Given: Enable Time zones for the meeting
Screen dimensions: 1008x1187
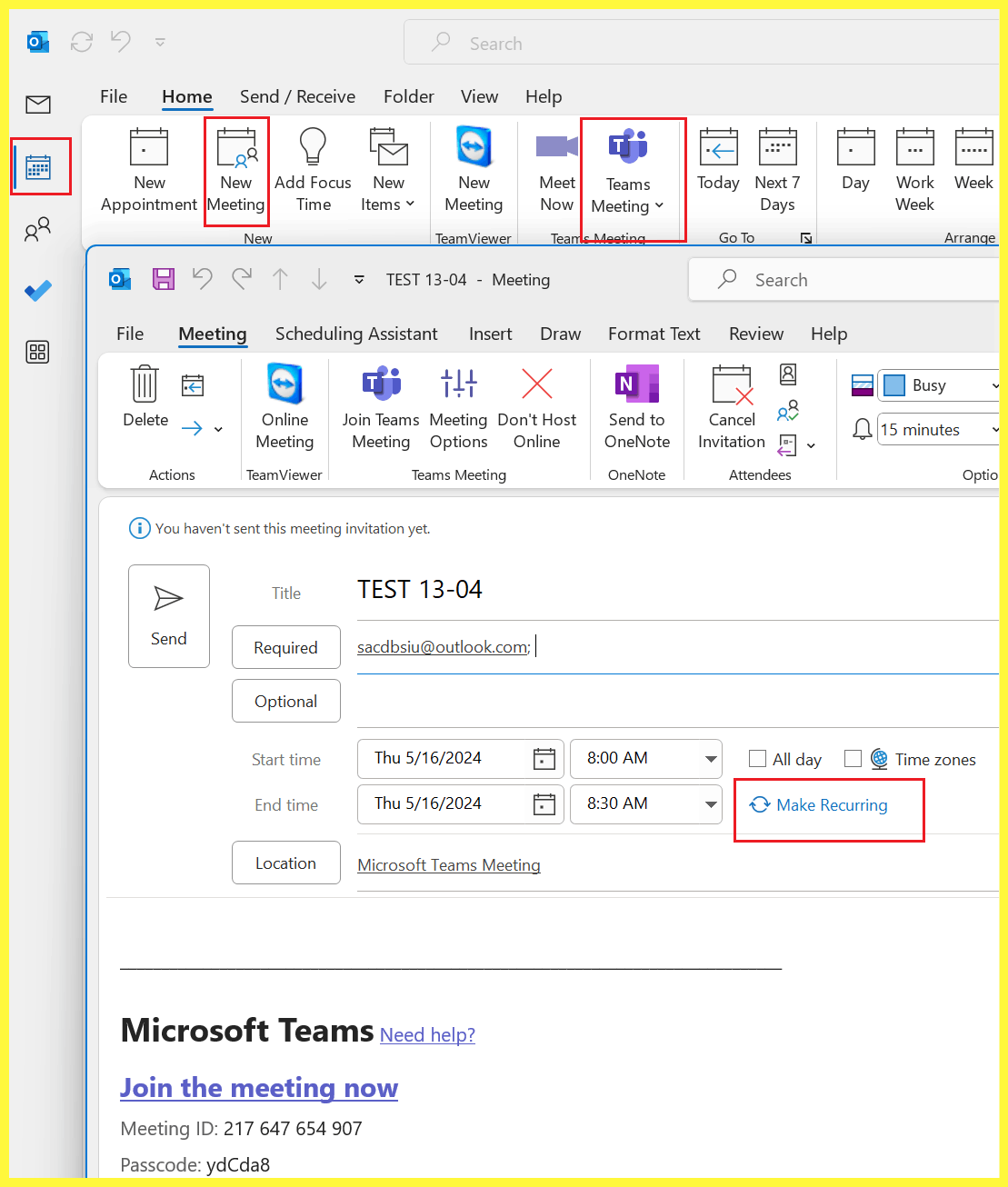Looking at the screenshot, I should [853, 758].
